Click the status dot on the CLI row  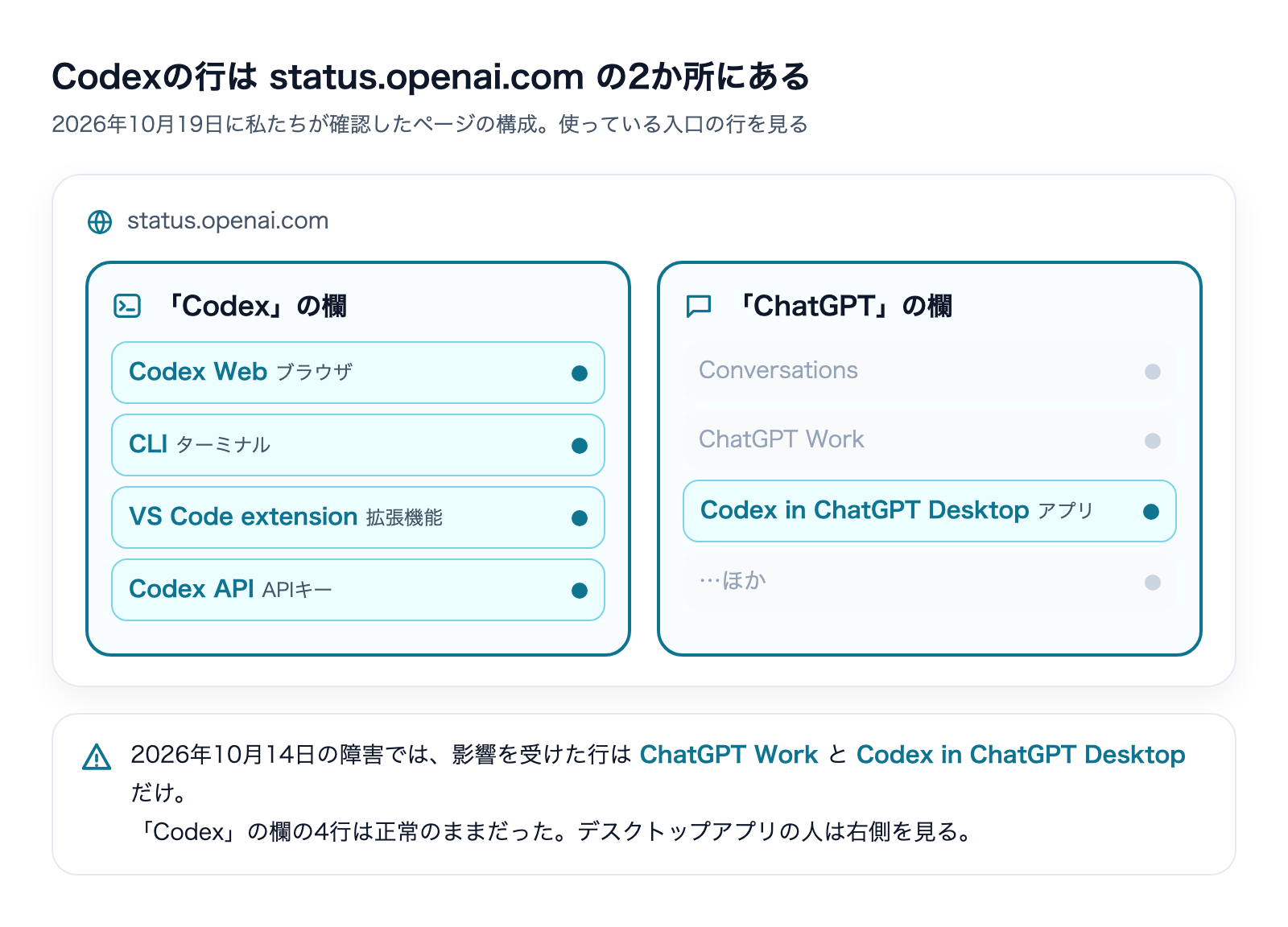(x=580, y=445)
